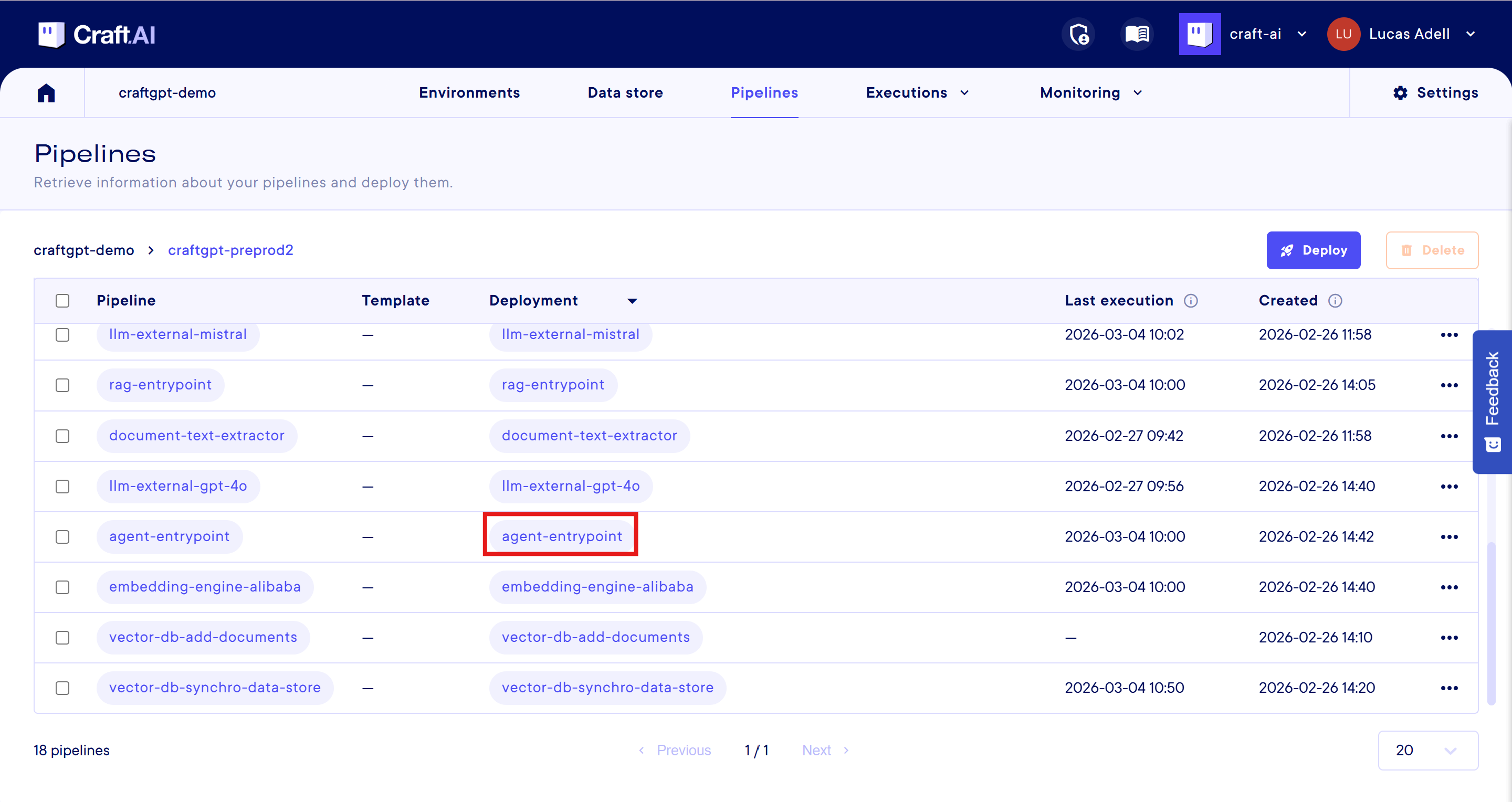Viewport: 1512px width, 802px height.
Task: Click the Settings gear icon
Action: point(1401,93)
